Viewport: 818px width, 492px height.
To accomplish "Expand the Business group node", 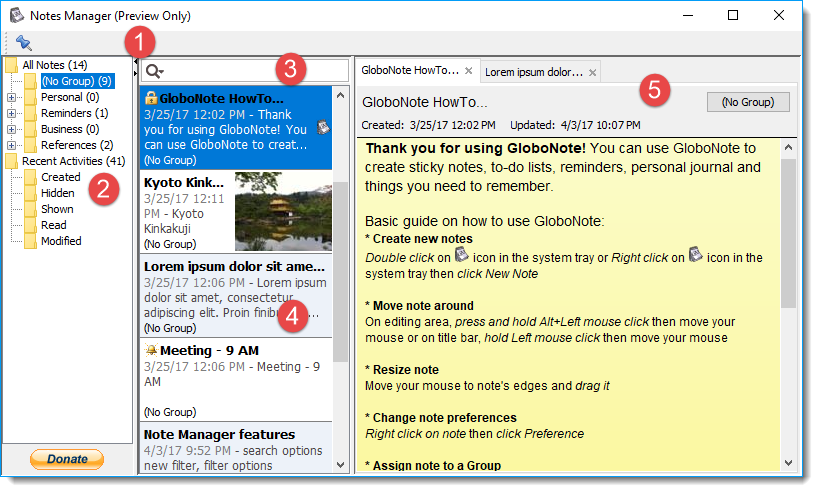I will pos(11,129).
